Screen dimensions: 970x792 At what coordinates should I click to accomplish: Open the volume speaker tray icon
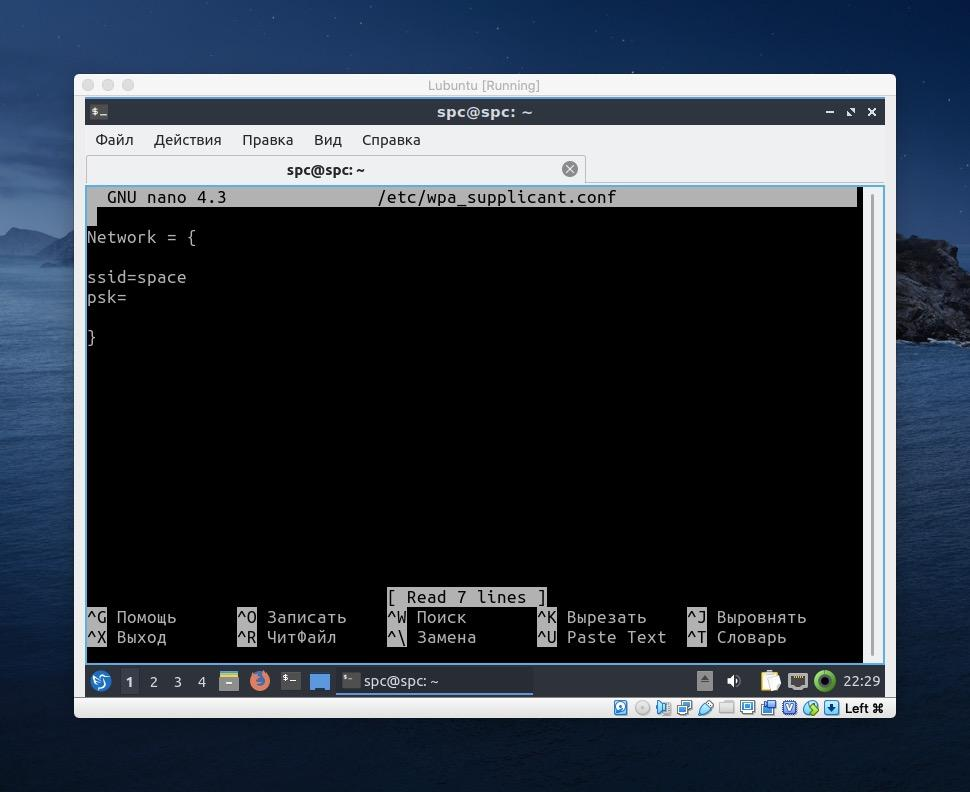tap(734, 681)
